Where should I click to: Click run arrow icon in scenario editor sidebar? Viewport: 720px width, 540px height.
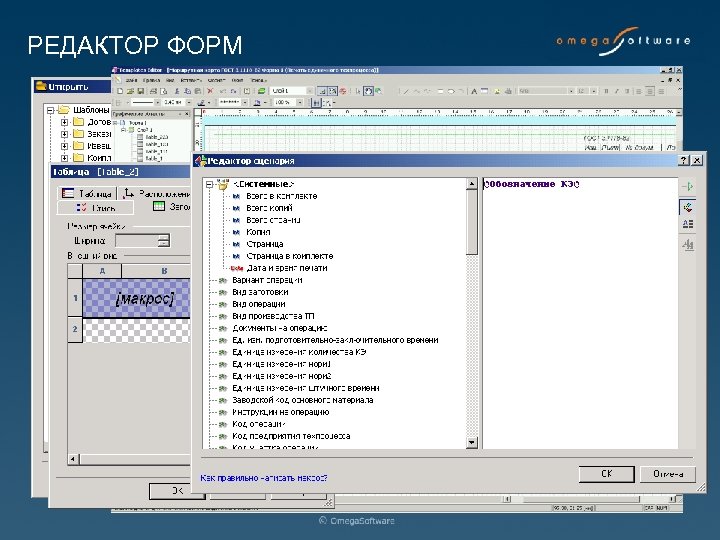click(x=687, y=186)
